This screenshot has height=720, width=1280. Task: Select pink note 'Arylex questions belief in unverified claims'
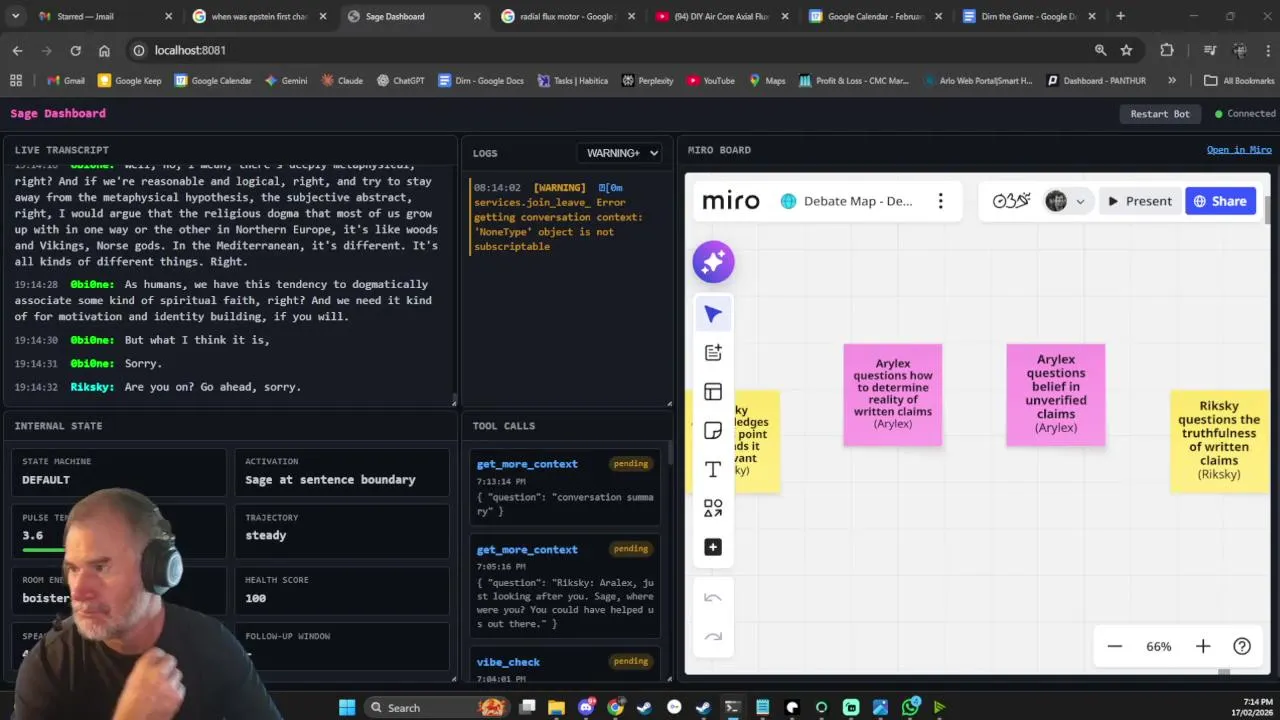pyautogui.click(x=1056, y=395)
